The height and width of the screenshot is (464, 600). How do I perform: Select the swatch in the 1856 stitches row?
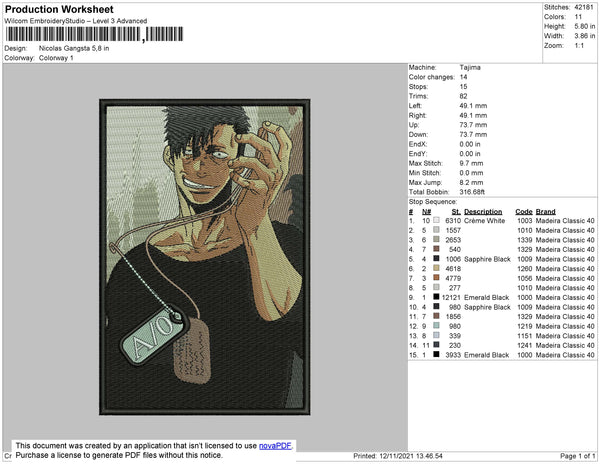(436, 316)
